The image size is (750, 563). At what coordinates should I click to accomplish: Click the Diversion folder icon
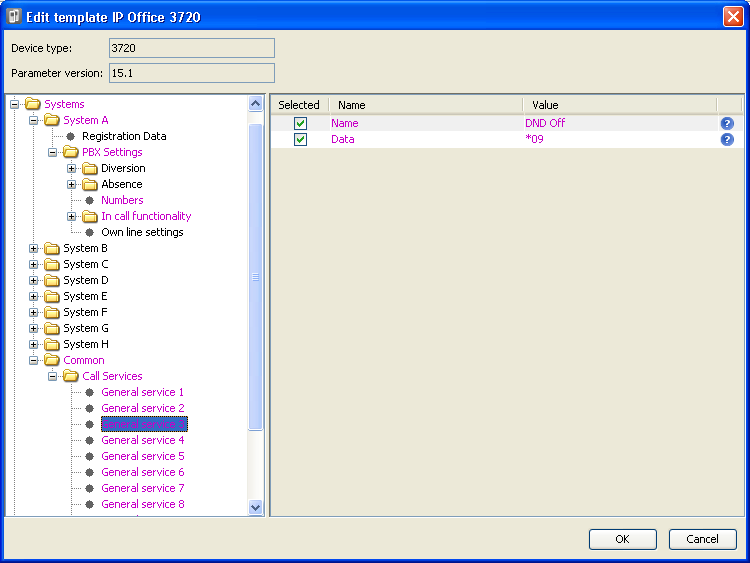point(89,168)
